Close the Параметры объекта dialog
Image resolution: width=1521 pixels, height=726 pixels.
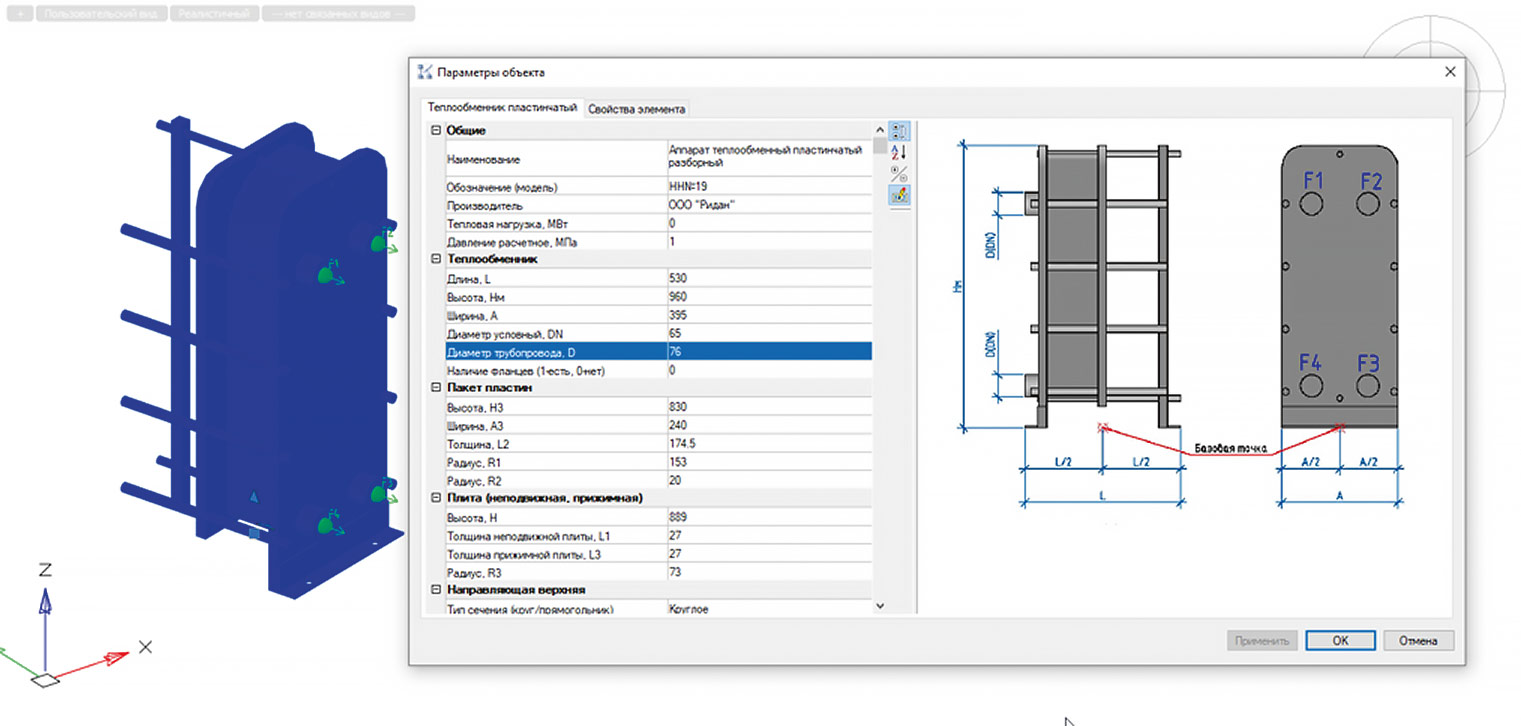[x=1449, y=72]
